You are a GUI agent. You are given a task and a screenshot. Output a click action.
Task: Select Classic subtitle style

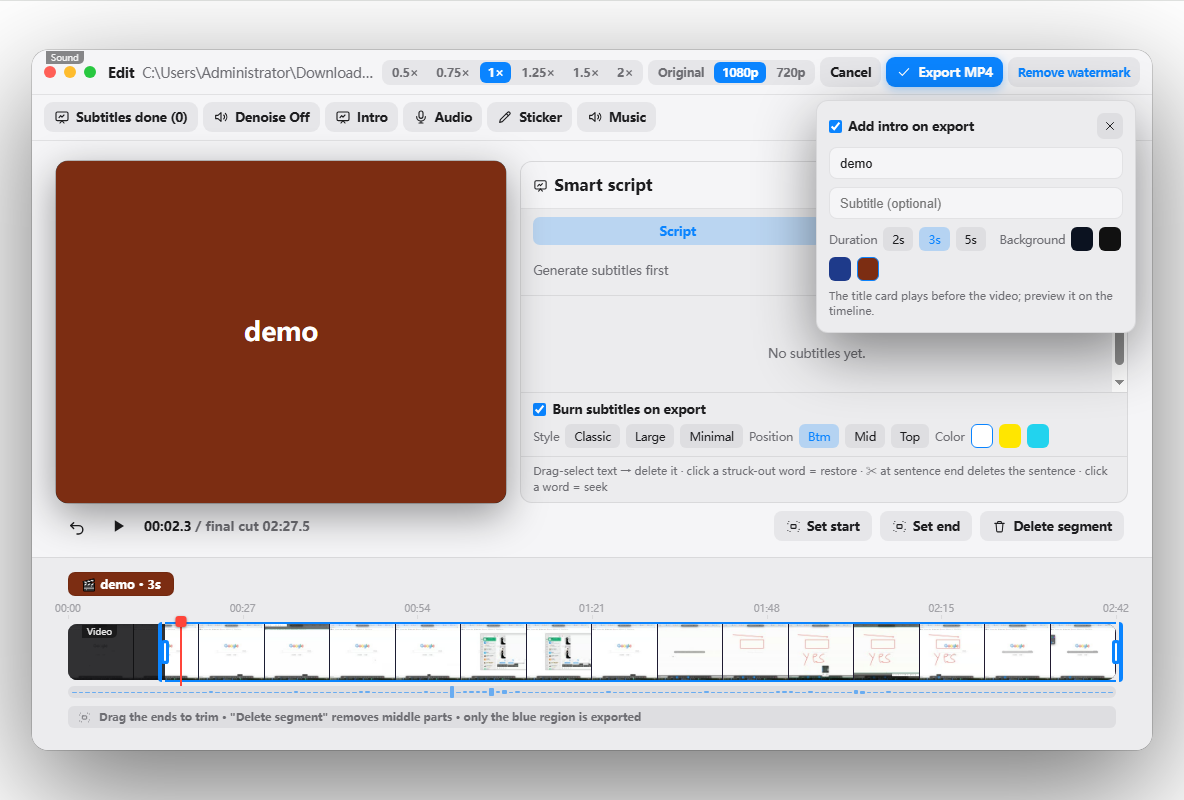[x=593, y=437]
